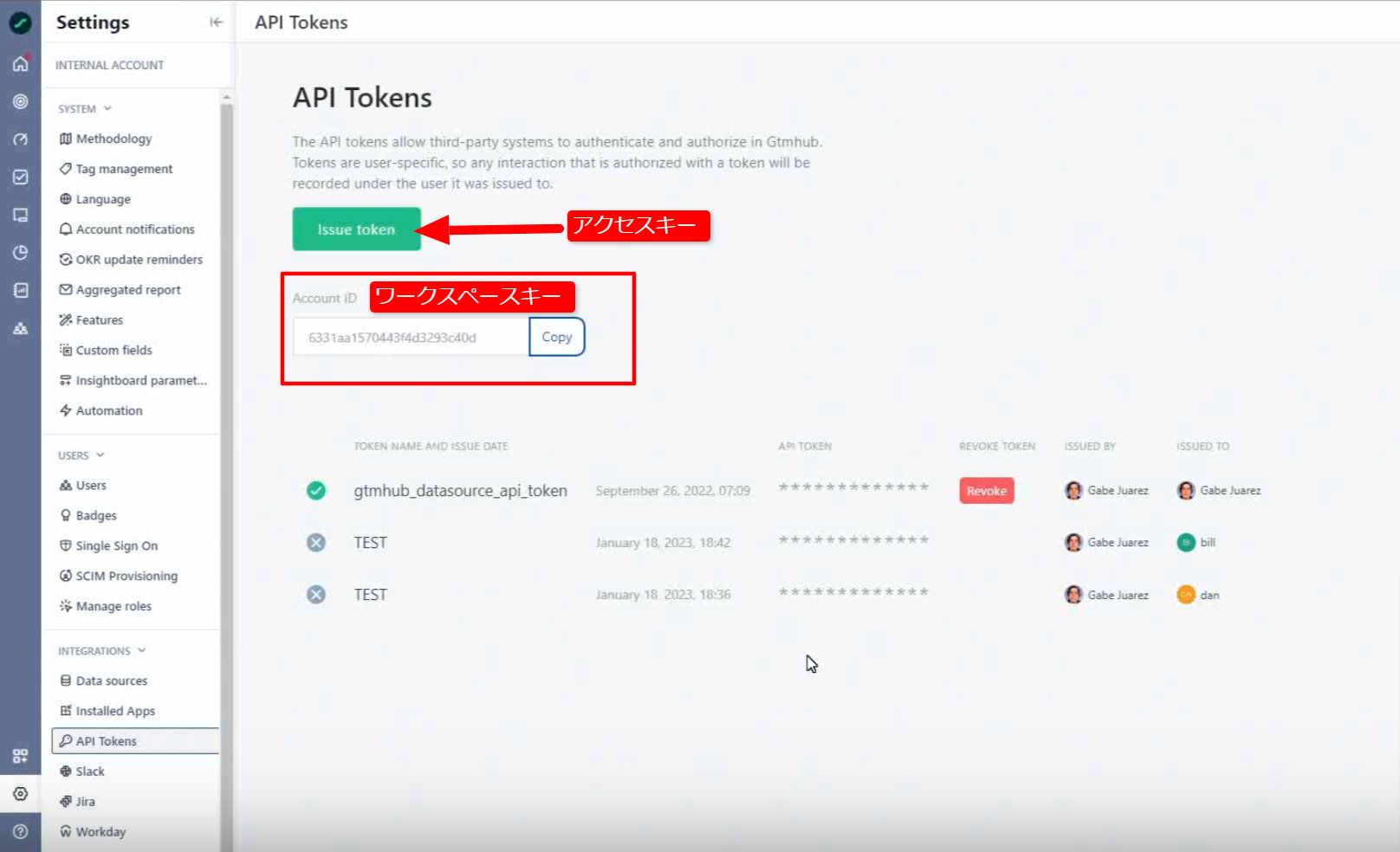Open Badges settings
The image size is (1400, 852).
pyautogui.click(x=87, y=516)
